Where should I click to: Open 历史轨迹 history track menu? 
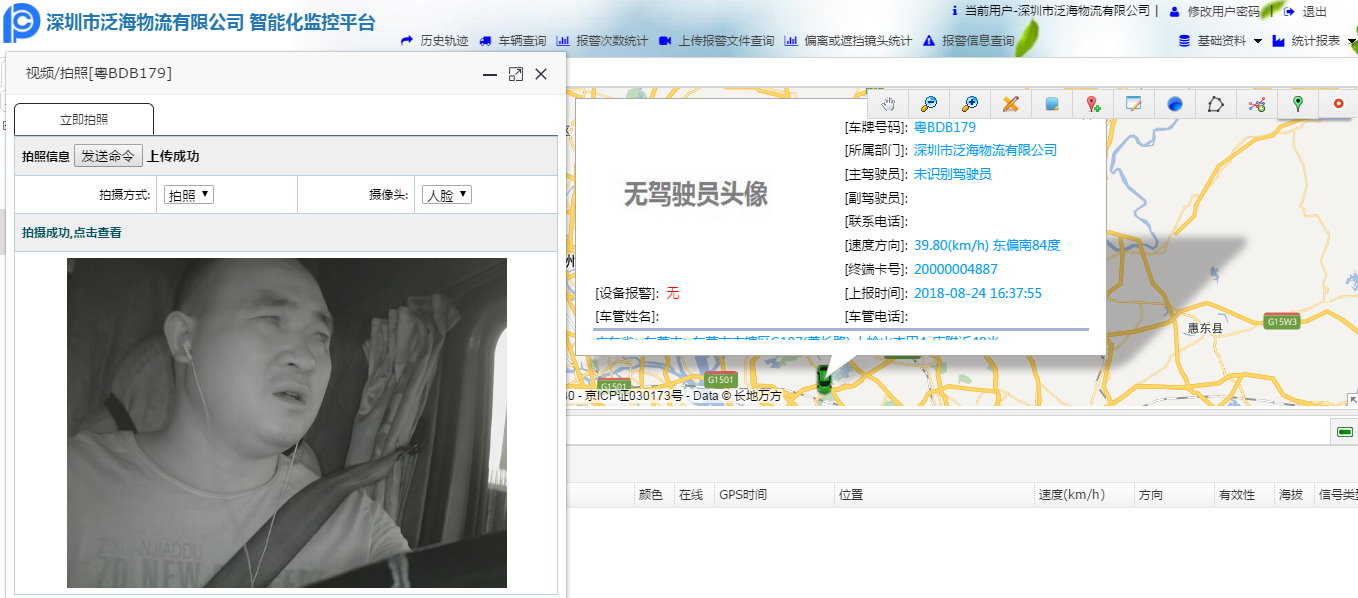(435, 41)
